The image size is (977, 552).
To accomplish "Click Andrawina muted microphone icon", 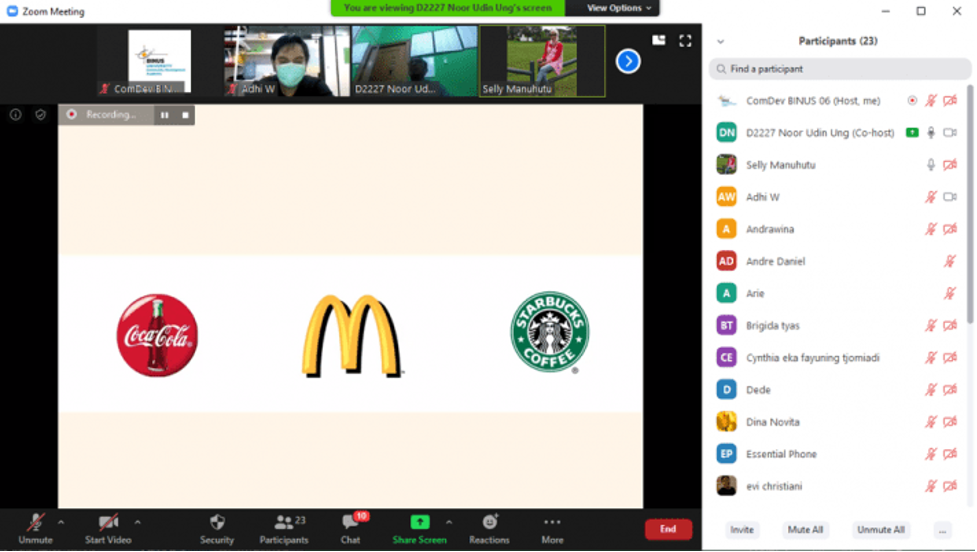I will pyautogui.click(x=931, y=229).
